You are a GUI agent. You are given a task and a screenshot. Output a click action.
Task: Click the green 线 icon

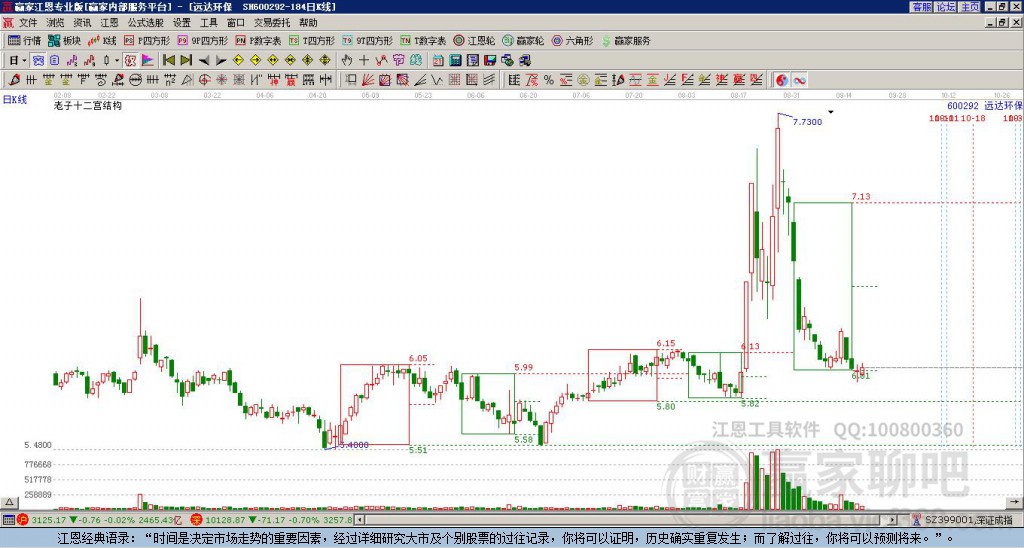click(x=416, y=60)
